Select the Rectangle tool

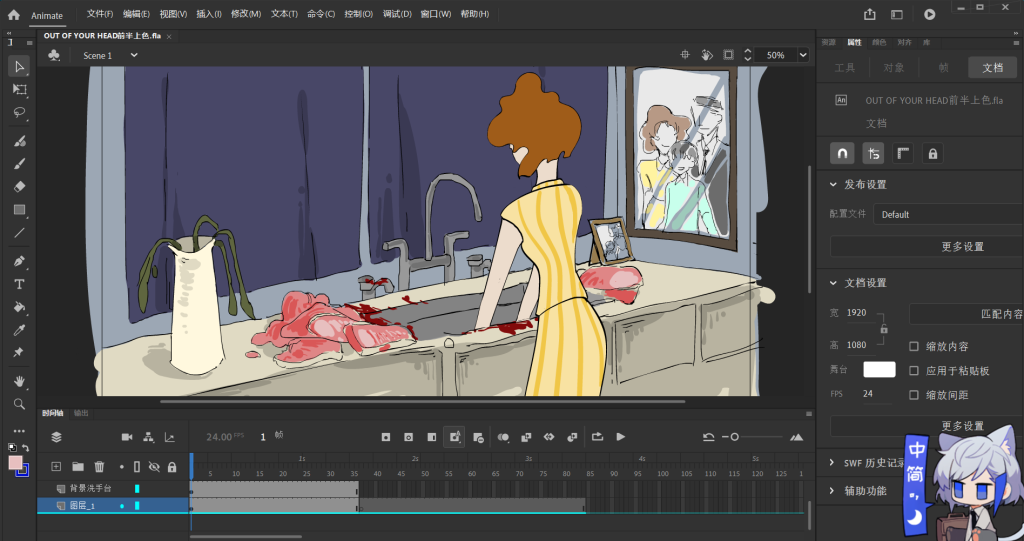19,210
